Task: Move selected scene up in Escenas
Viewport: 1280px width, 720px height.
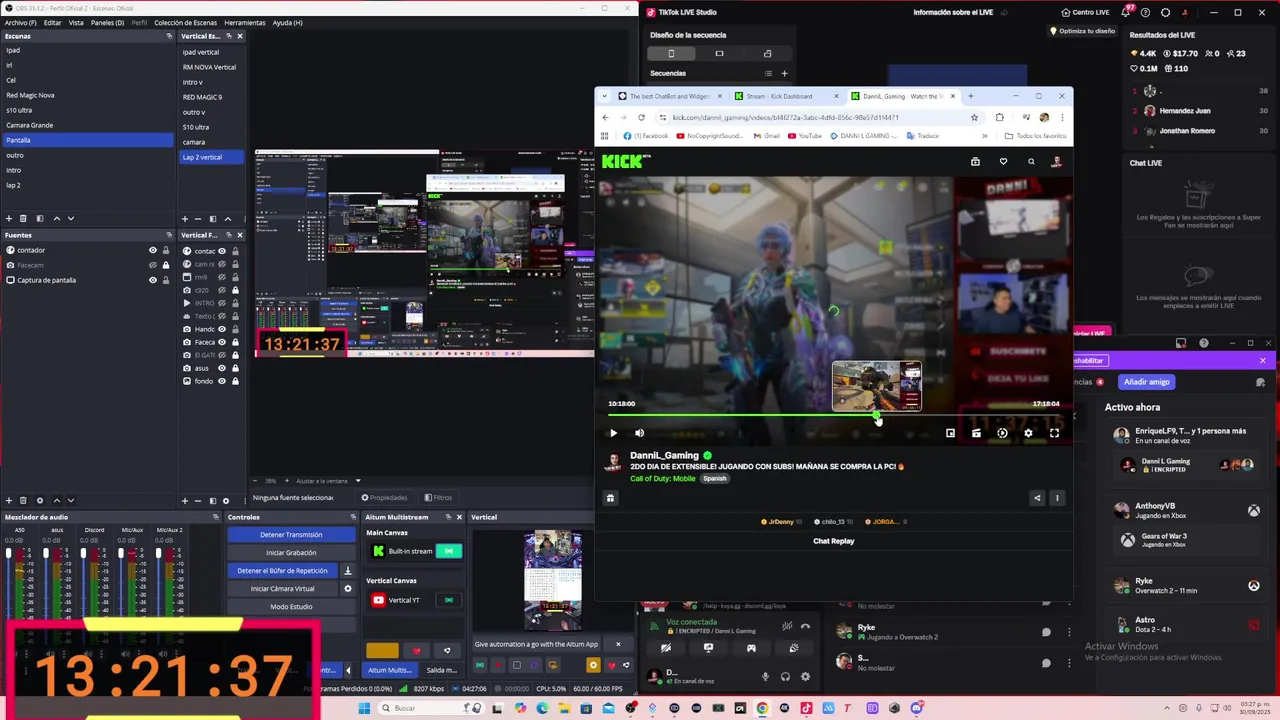Action: pyautogui.click(x=56, y=218)
